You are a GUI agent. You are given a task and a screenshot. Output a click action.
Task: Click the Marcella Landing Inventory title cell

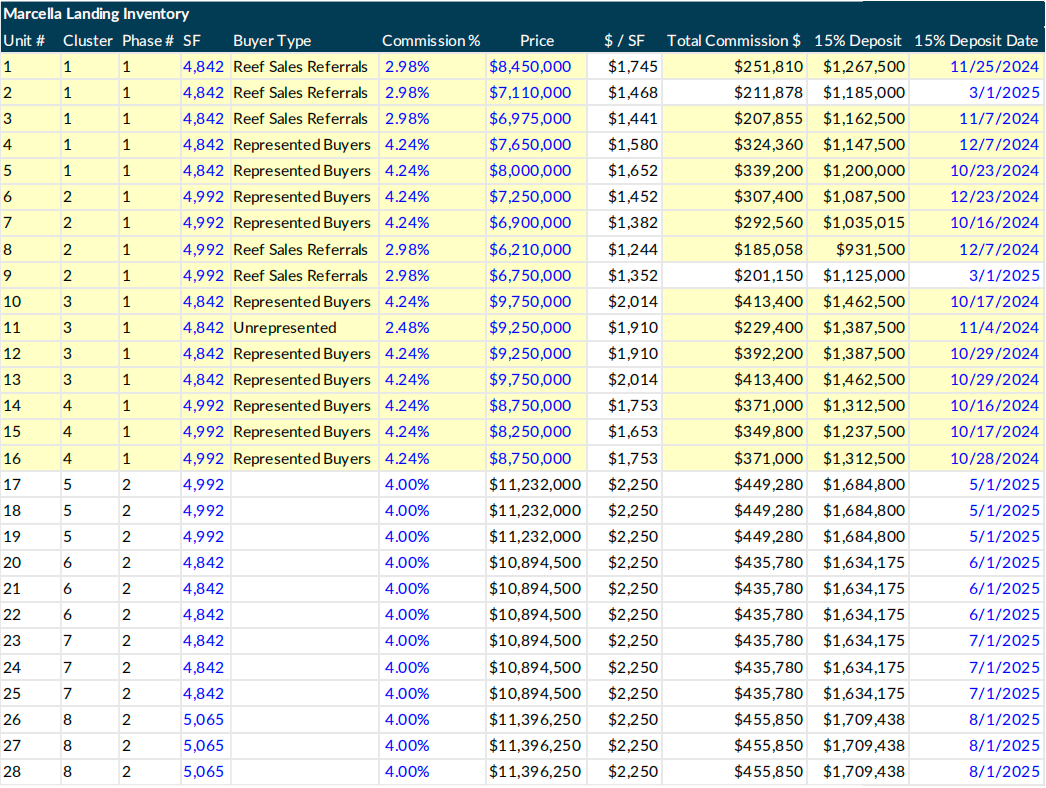pyautogui.click(x=96, y=14)
